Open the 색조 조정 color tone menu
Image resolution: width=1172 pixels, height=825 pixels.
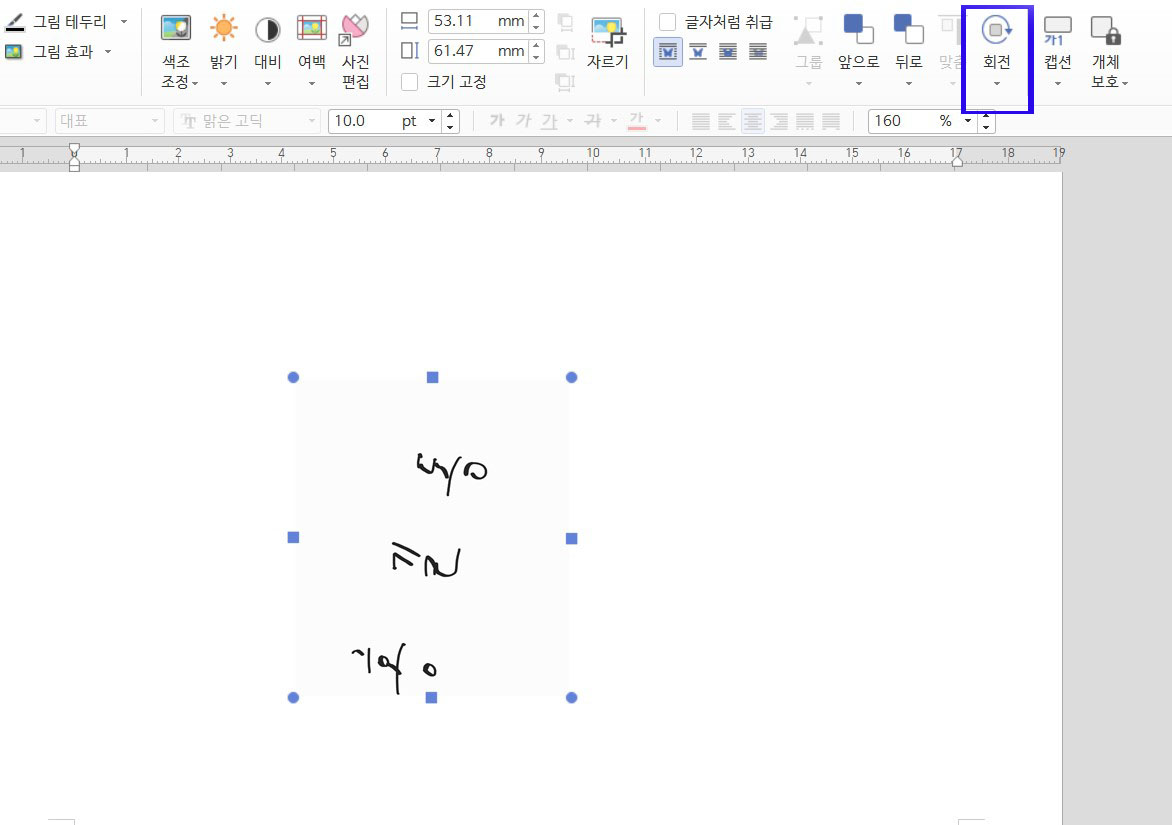[176, 52]
